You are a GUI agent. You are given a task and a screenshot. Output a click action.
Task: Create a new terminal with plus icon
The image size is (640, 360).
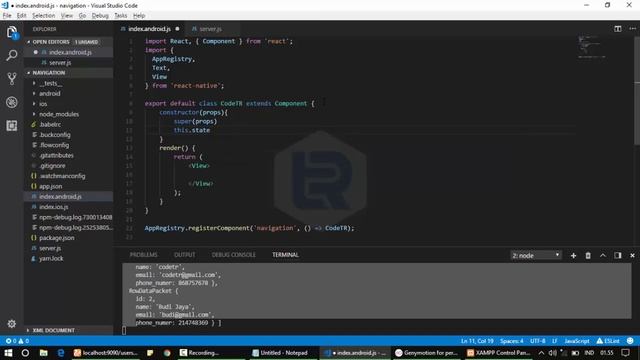click(x=573, y=256)
